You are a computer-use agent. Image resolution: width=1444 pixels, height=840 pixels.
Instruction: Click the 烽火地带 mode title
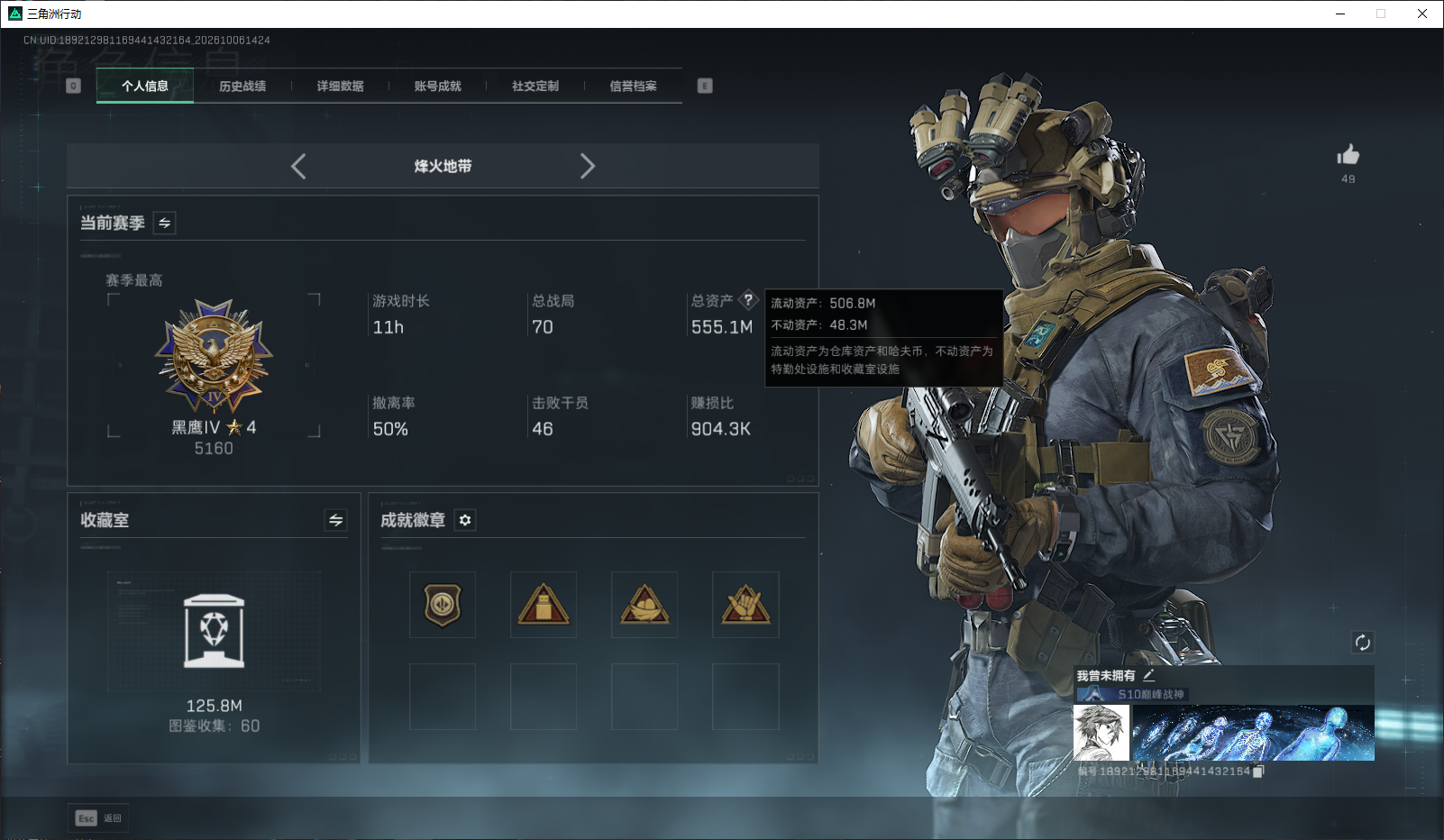pos(443,166)
